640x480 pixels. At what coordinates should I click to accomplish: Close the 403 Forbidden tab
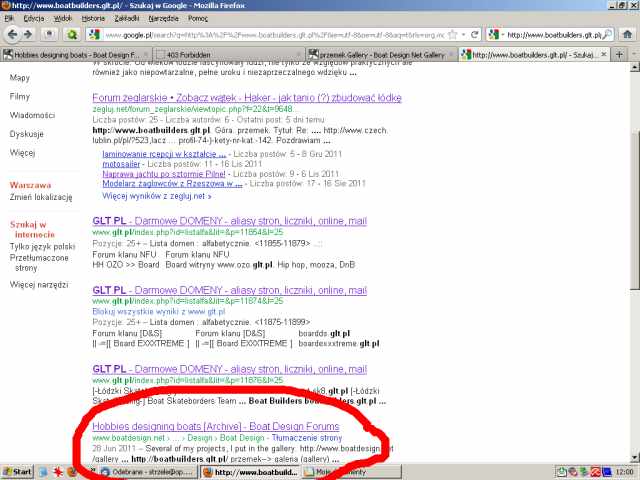pos(300,54)
